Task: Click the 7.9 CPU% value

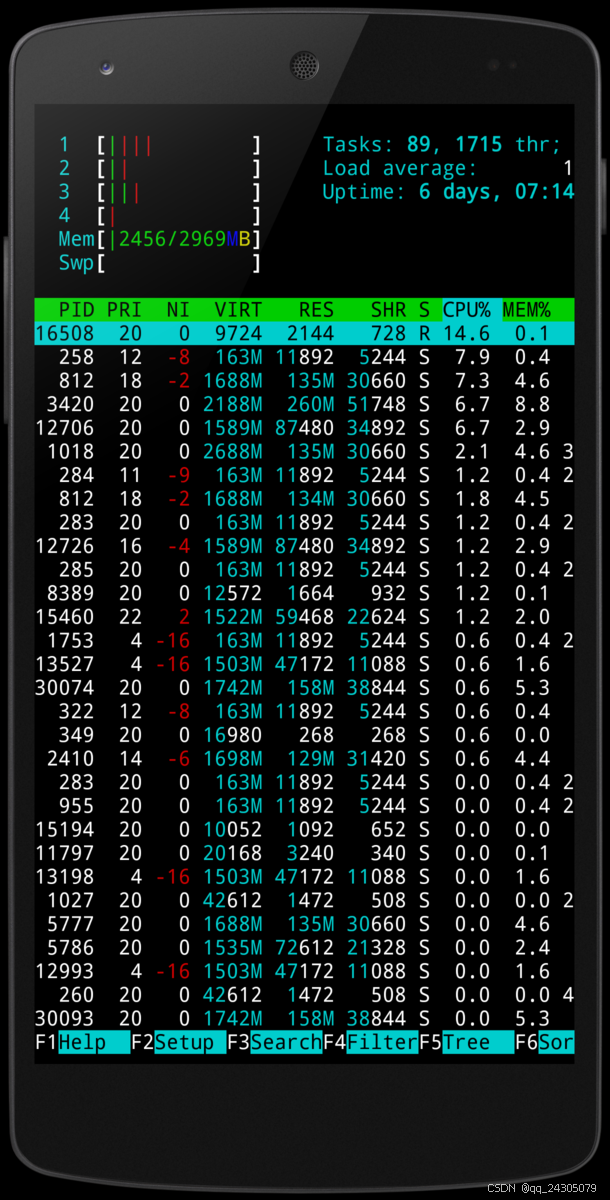Action: pyautogui.click(x=473, y=357)
